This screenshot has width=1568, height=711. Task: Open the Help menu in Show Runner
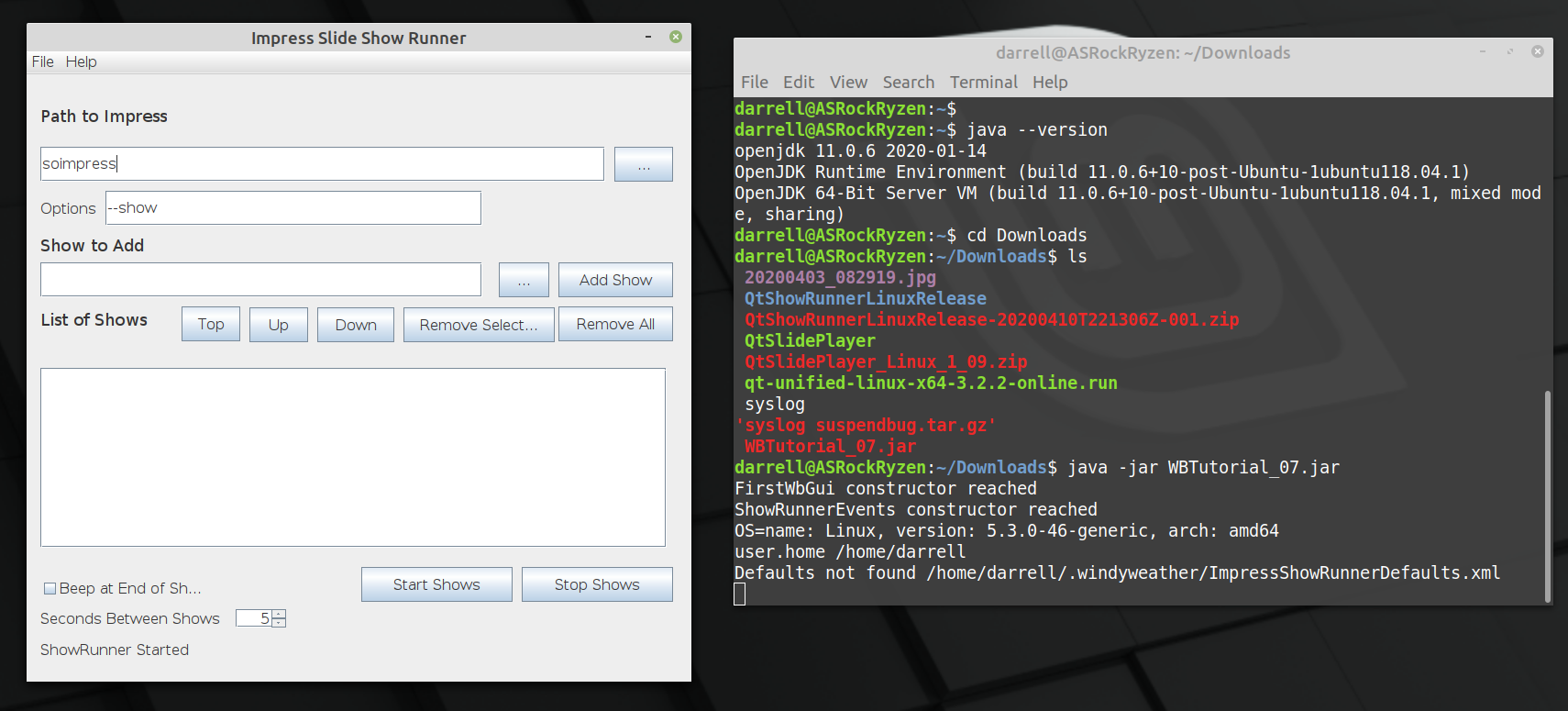81,61
